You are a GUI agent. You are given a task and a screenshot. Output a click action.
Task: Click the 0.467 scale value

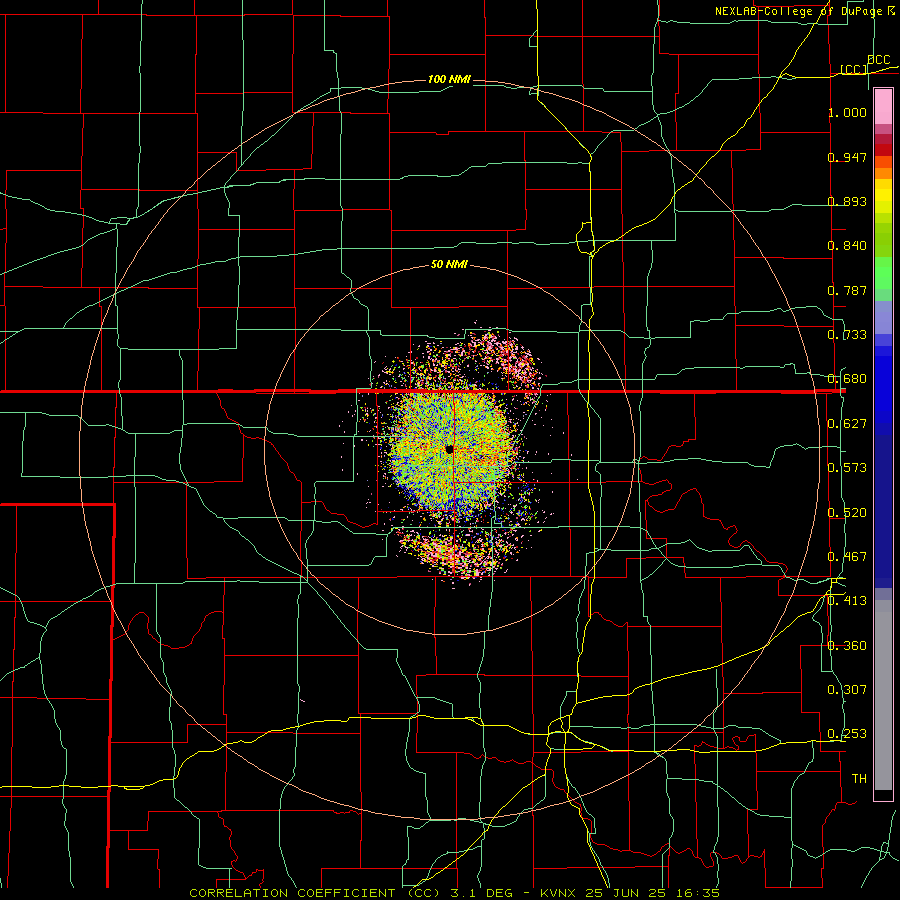(x=847, y=557)
